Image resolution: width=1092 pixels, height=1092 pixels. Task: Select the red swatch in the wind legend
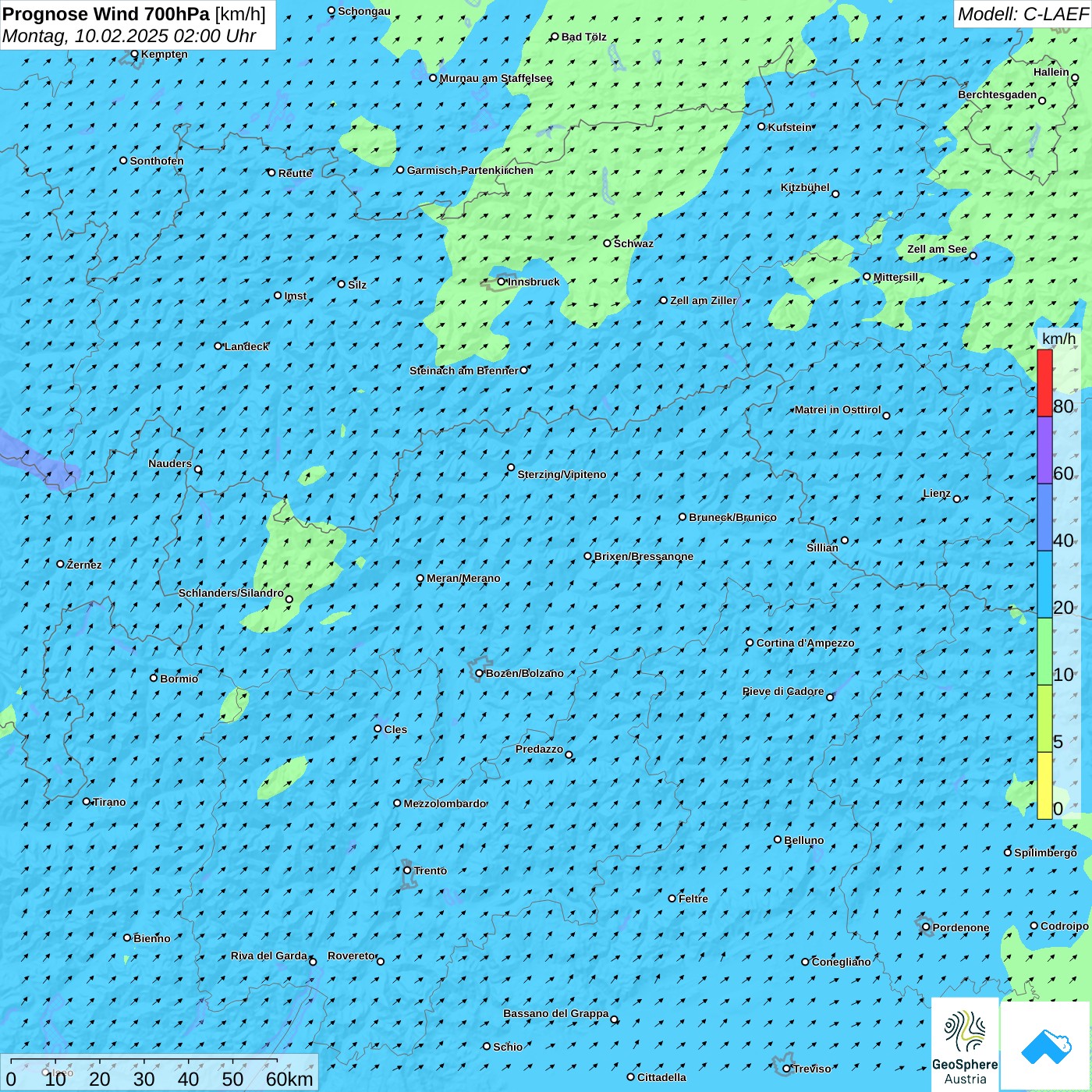pyautogui.click(x=1044, y=383)
